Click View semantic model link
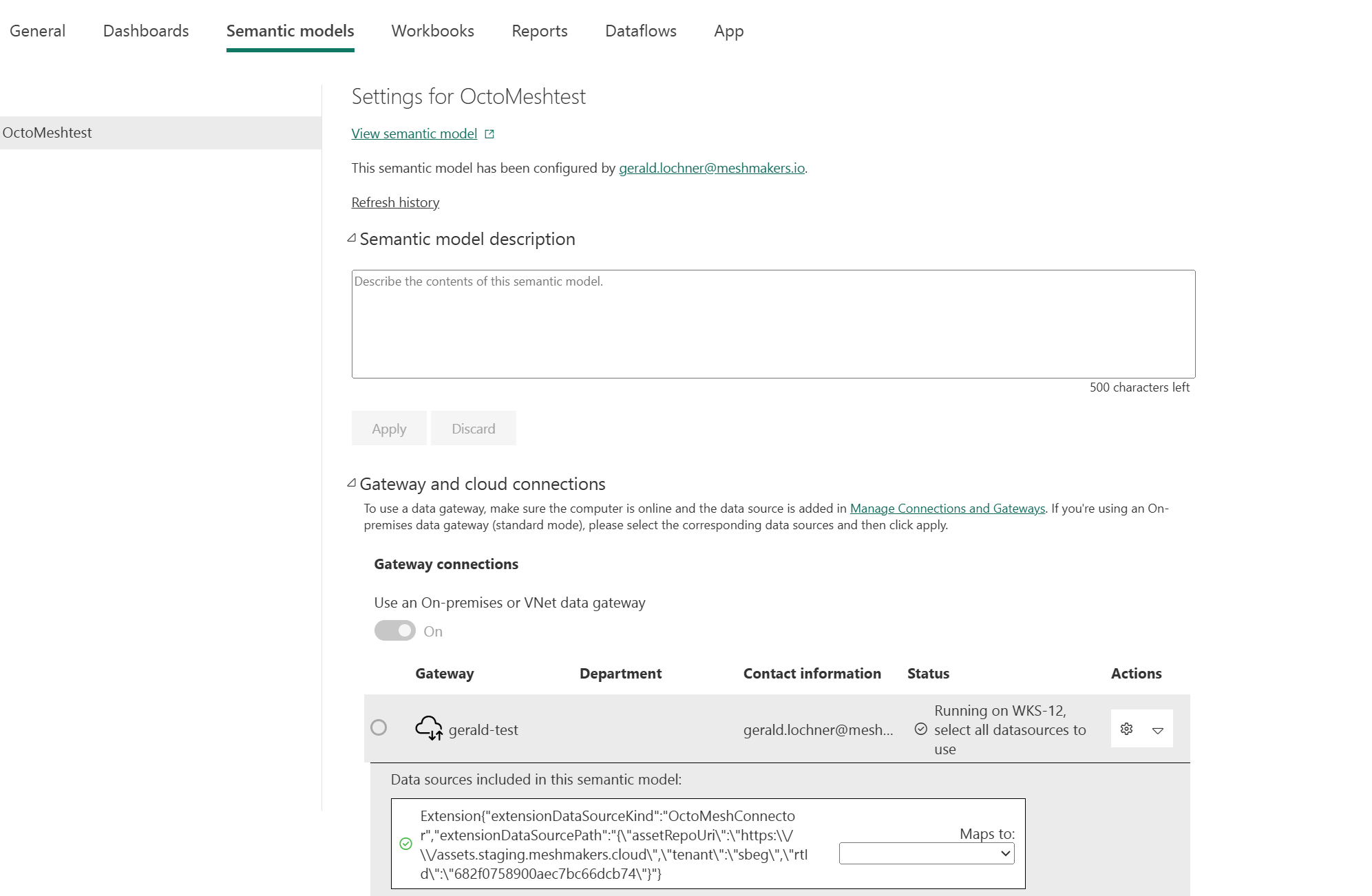Screen dimensions: 1372x896 click(414, 134)
